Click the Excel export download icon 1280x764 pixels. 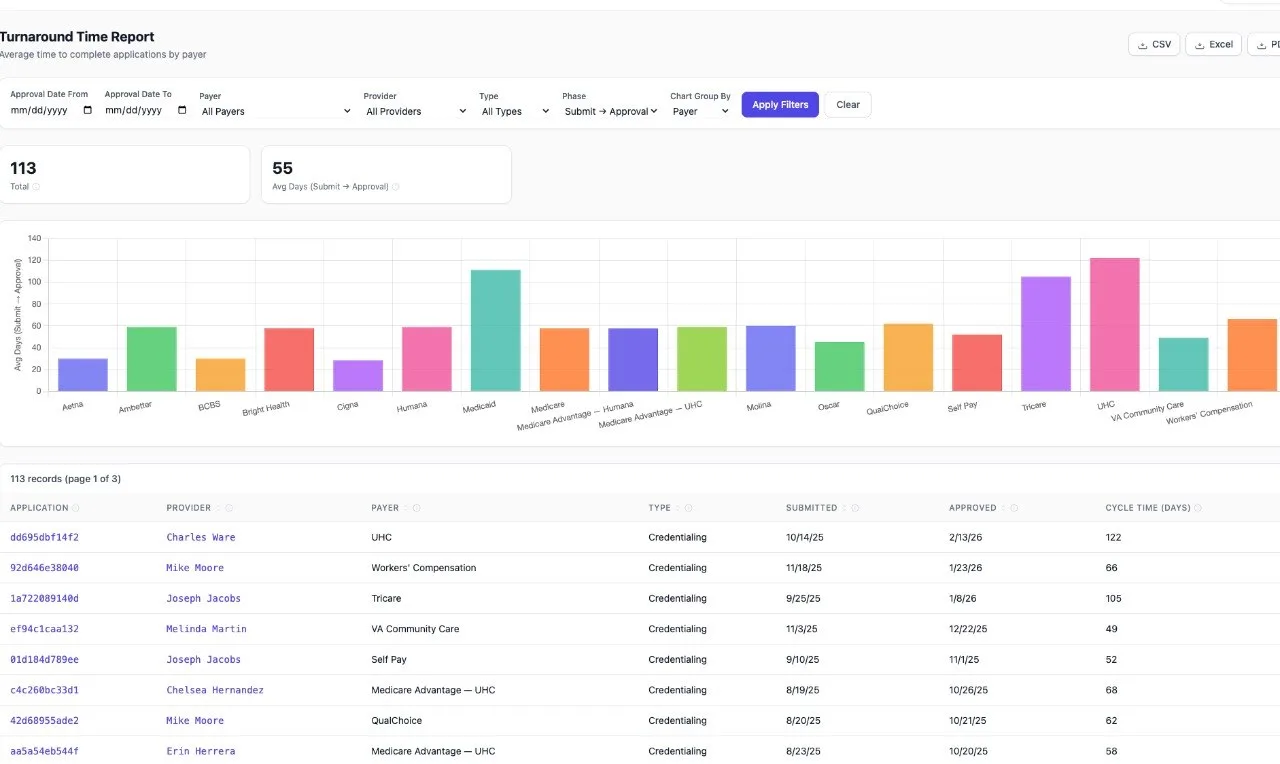(1199, 45)
